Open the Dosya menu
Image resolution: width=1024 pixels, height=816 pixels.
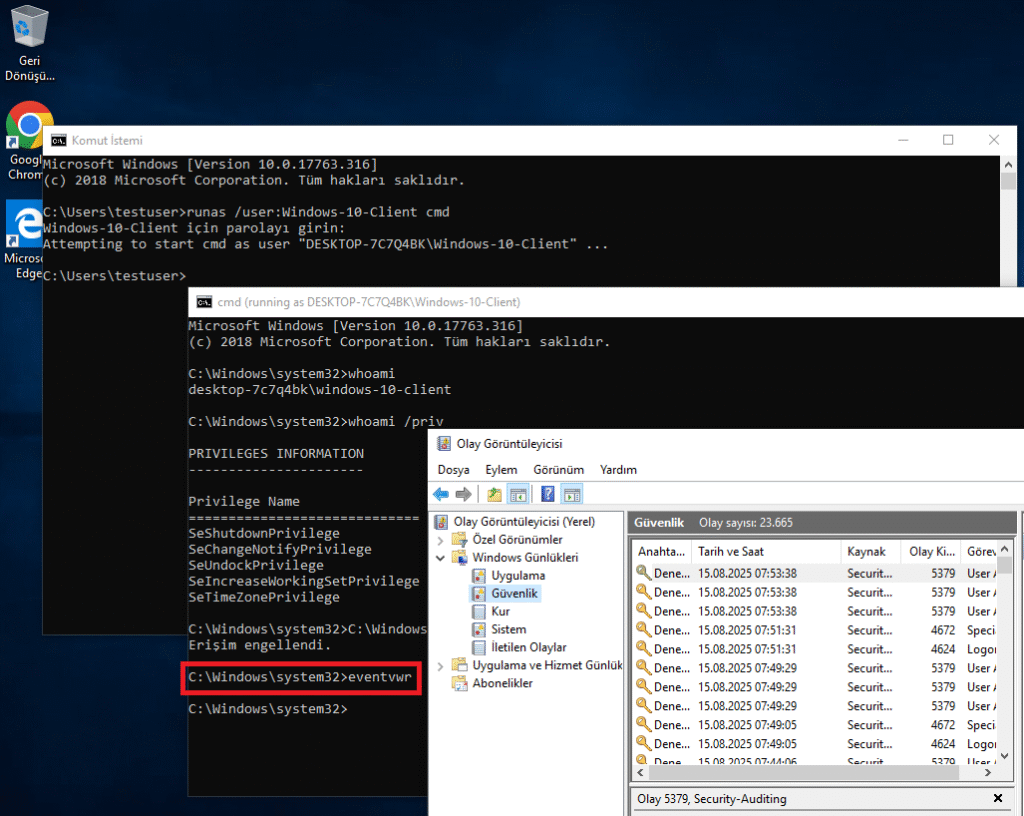[453, 470]
